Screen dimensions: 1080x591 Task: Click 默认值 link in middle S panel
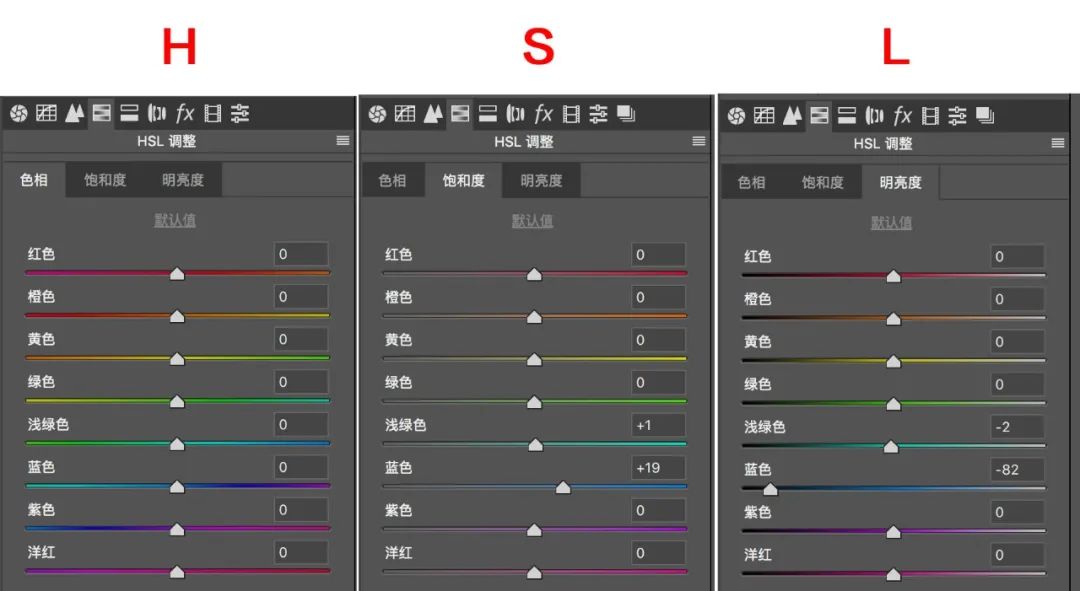[x=532, y=220]
